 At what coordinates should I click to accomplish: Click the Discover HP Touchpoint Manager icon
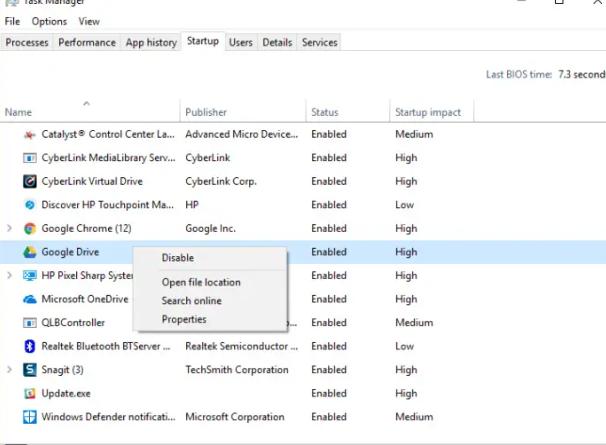tap(30, 205)
